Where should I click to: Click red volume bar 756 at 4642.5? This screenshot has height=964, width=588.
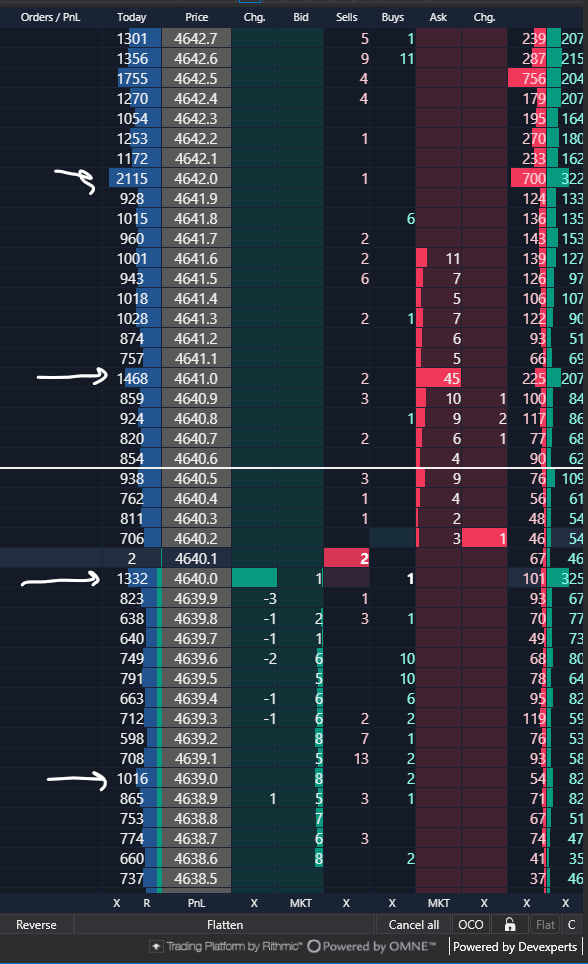pos(528,79)
